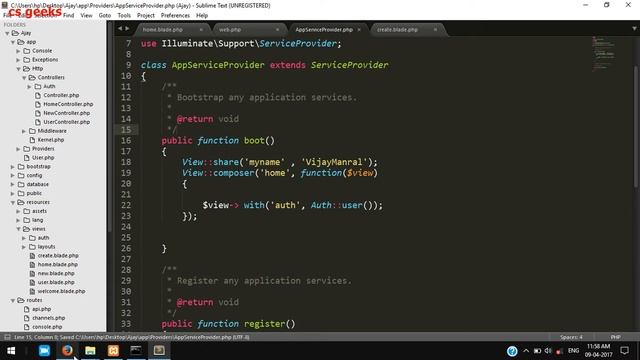
Task: Open File Explorer from the taskbar
Action: pos(90,350)
